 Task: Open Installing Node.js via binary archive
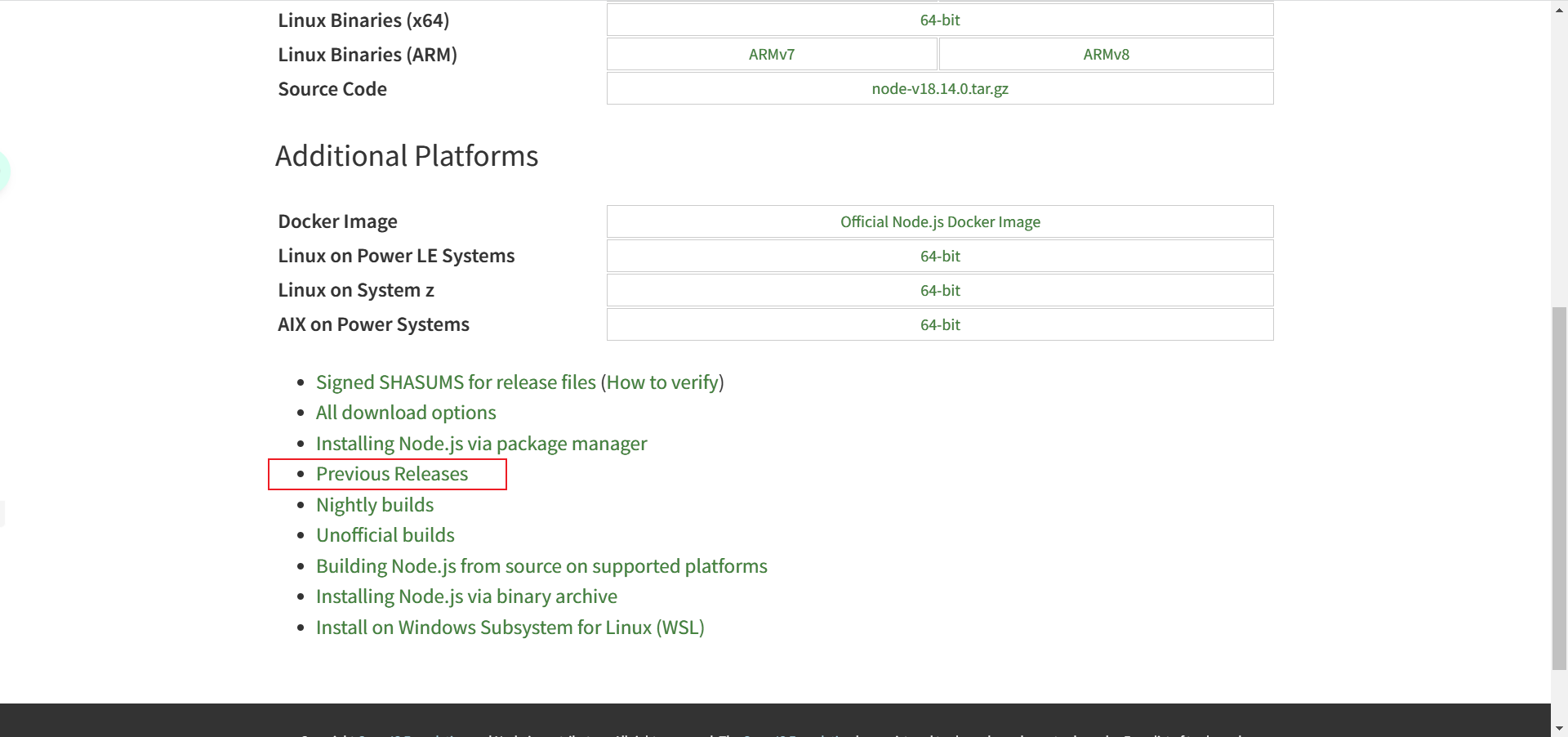[x=466, y=596]
